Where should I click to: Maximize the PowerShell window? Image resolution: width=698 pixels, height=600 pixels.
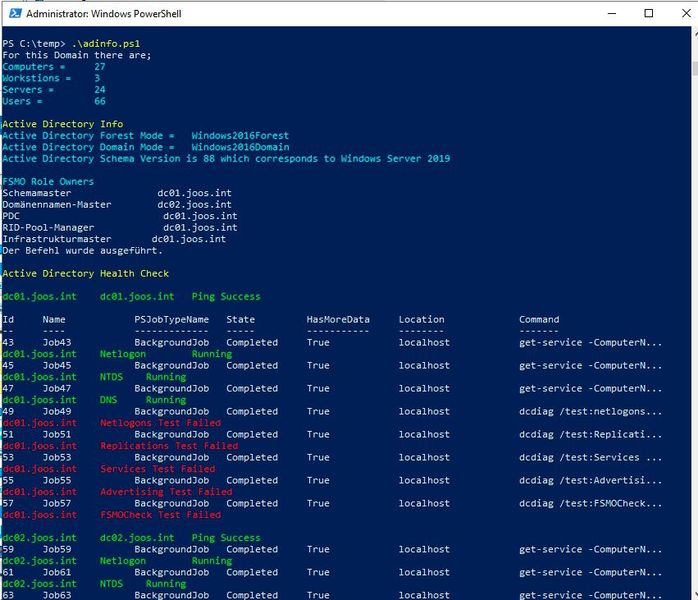click(x=649, y=13)
